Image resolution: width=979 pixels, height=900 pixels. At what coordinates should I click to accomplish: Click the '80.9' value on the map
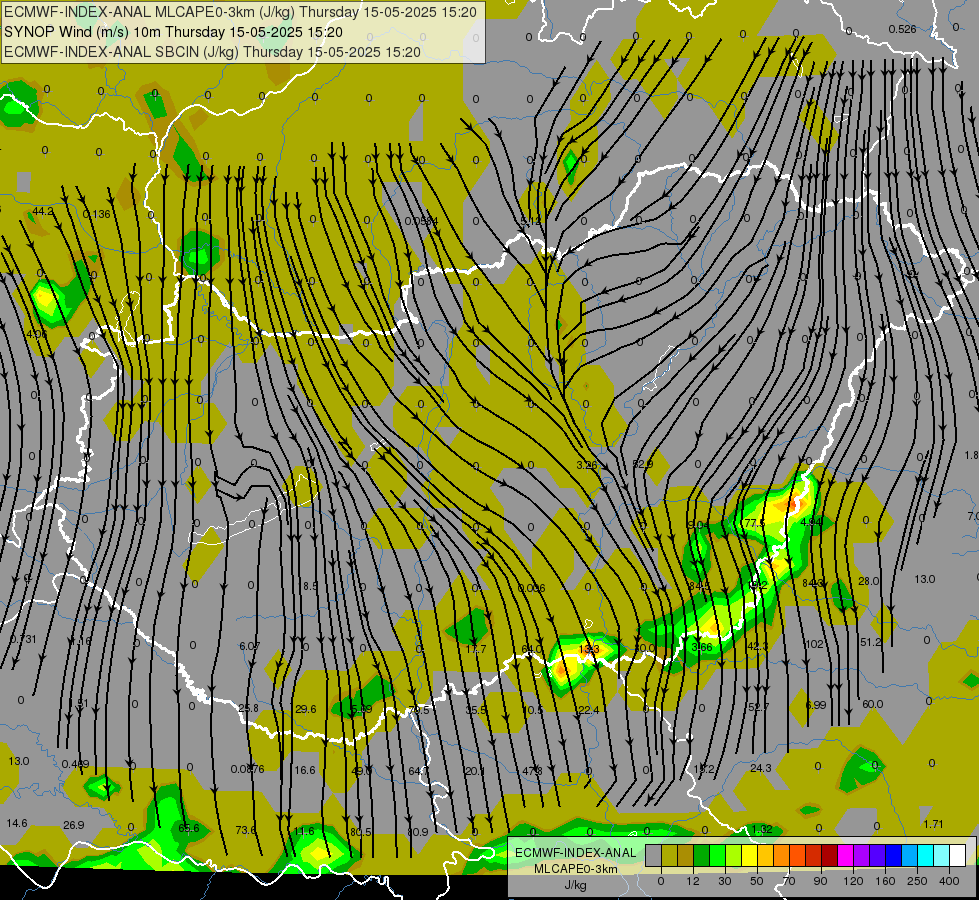point(418,832)
